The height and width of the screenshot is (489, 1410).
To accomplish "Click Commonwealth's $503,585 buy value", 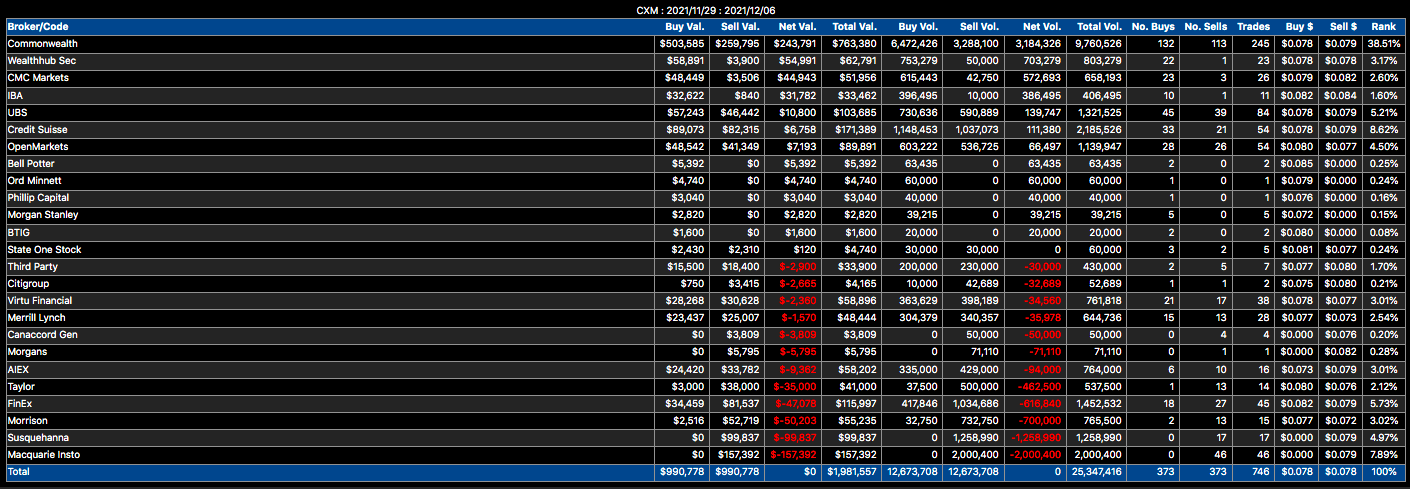I will (682, 44).
